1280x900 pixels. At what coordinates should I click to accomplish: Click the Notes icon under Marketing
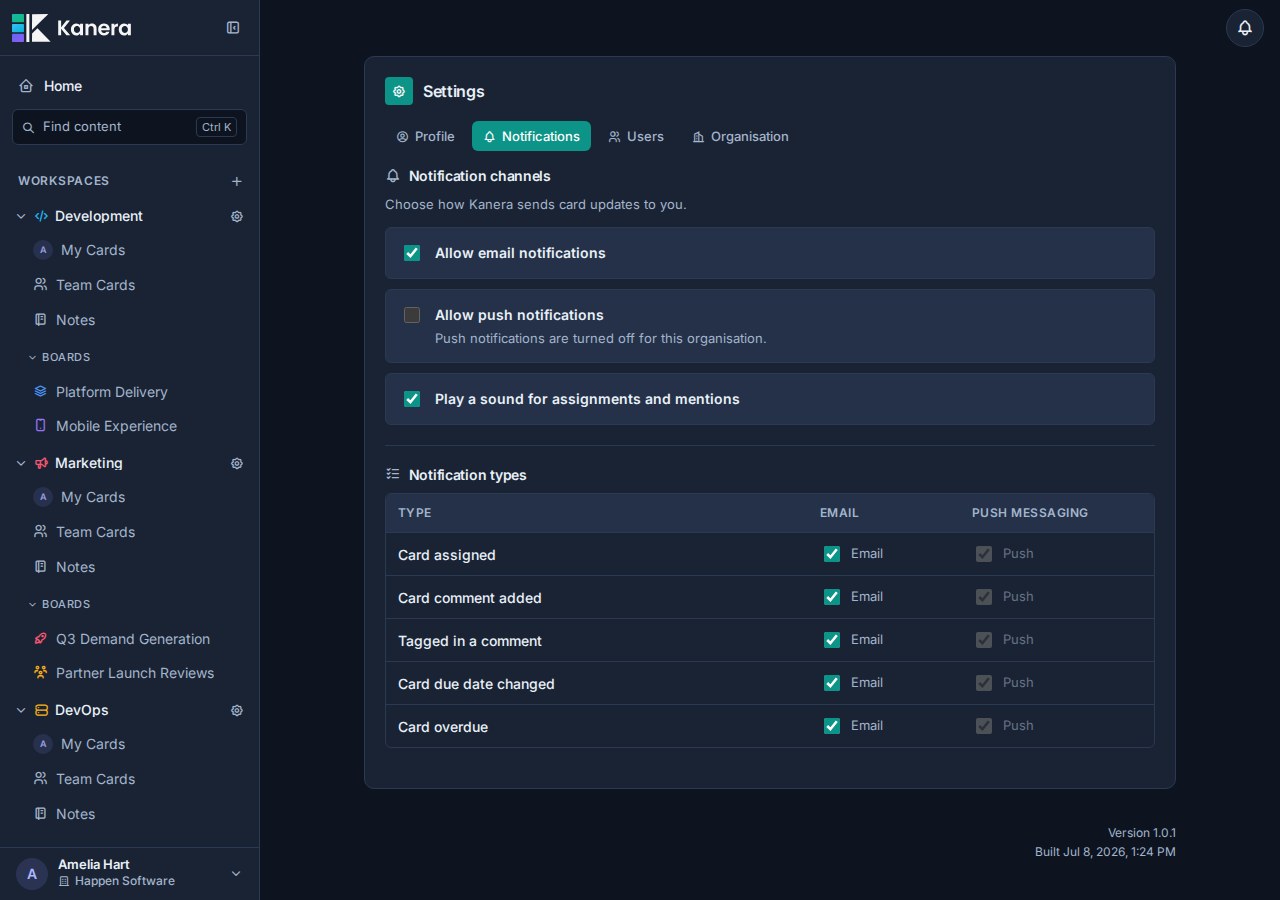point(40,567)
